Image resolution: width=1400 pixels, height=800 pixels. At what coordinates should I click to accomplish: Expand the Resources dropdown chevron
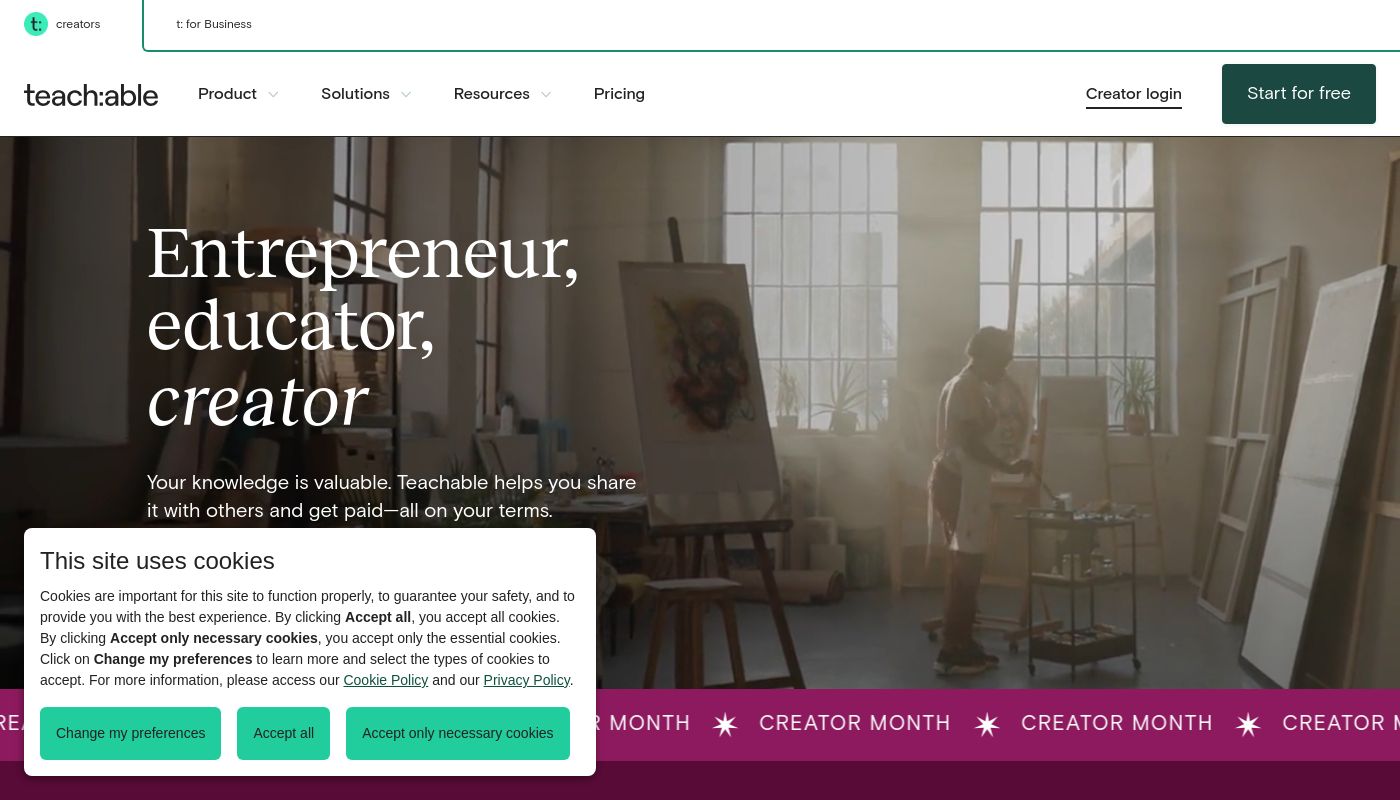pos(546,95)
